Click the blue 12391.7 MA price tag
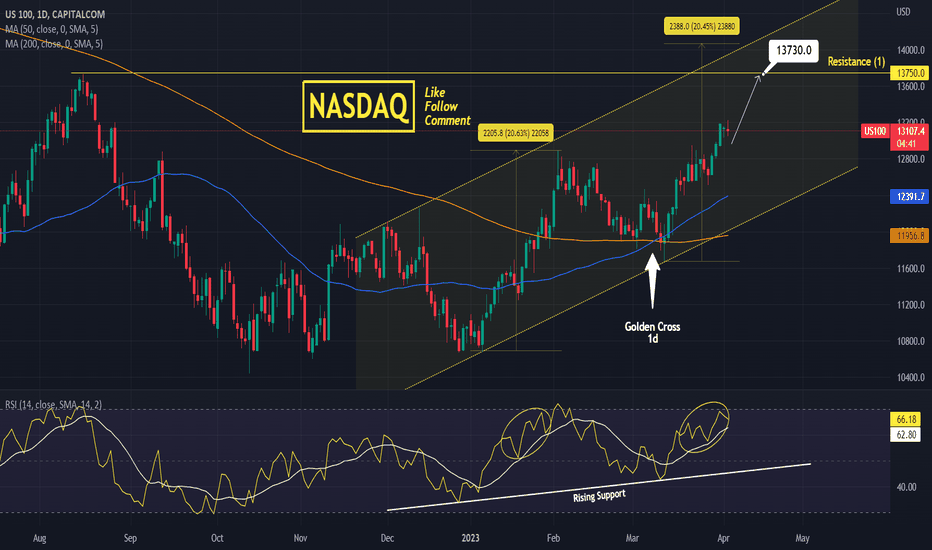This screenshot has width=932, height=550. click(909, 197)
